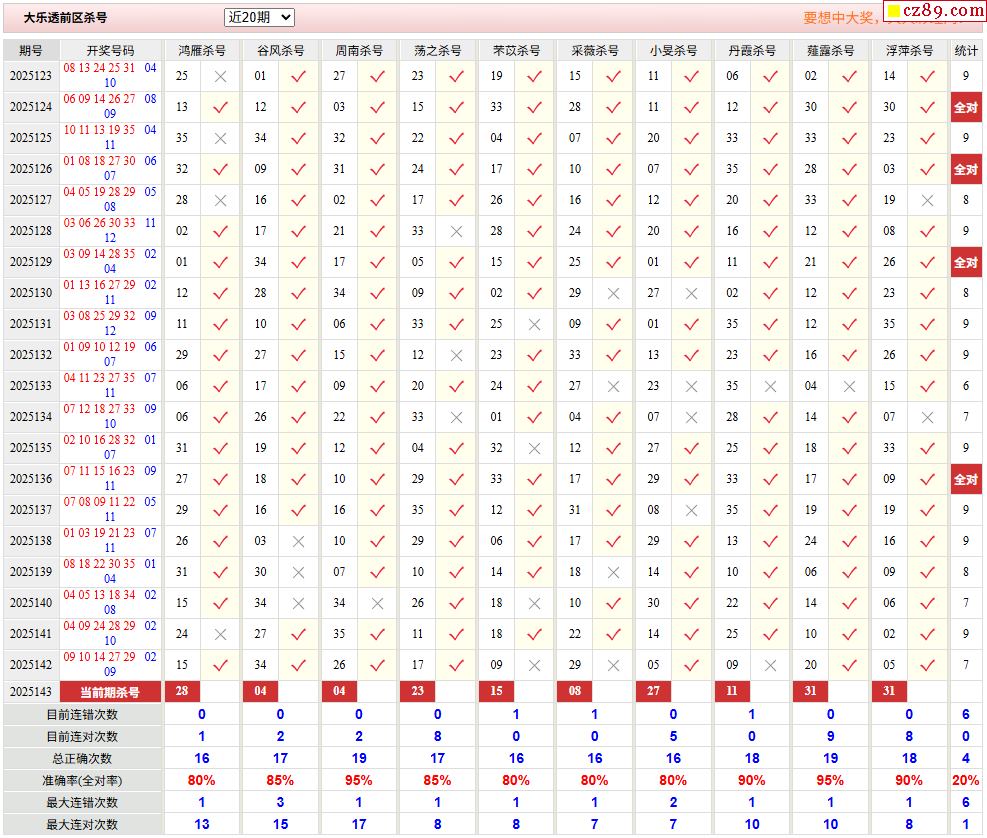Open the 近20期 period dropdown
The height and width of the screenshot is (838, 987).
click(259, 17)
